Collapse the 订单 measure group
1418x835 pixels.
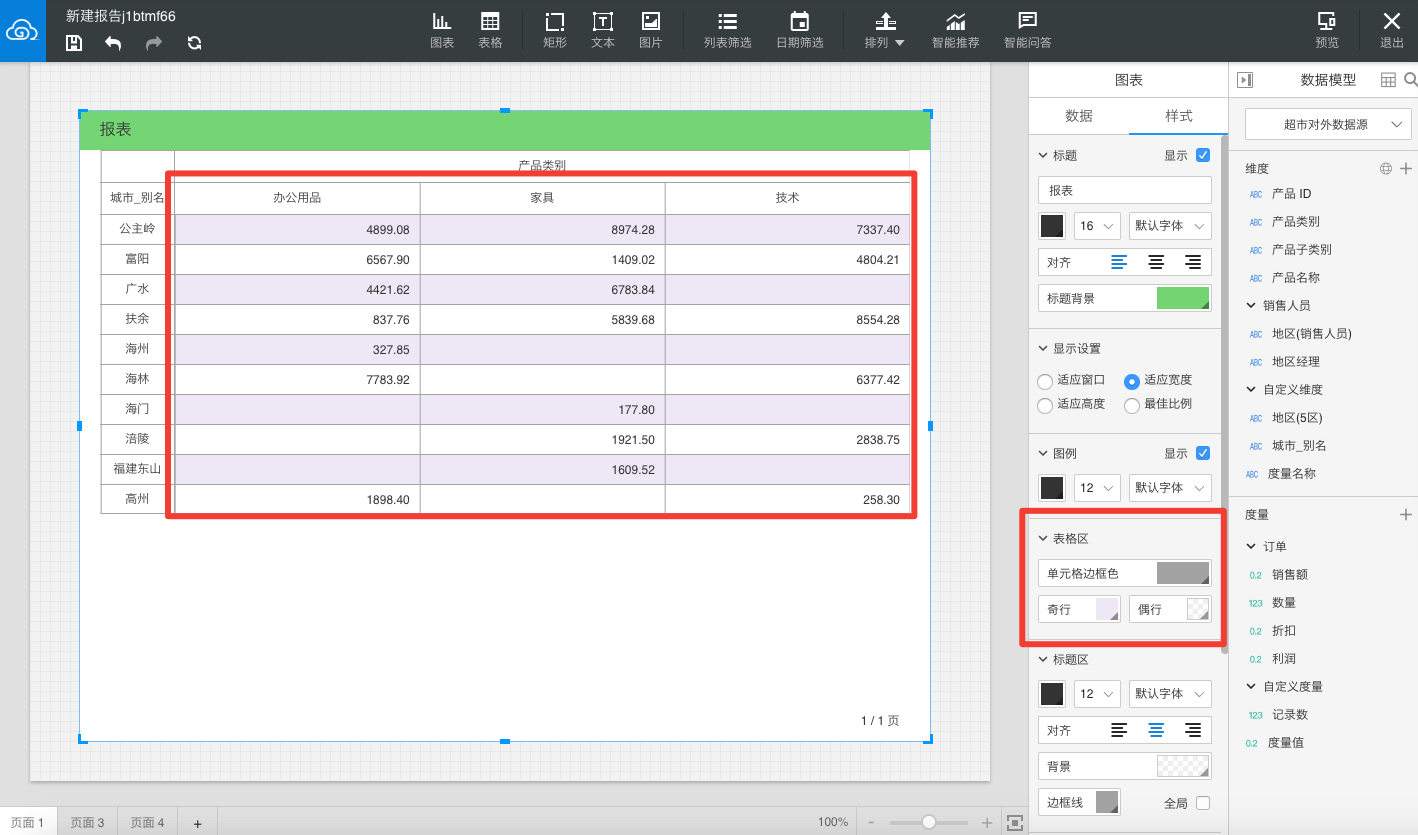(1251, 546)
